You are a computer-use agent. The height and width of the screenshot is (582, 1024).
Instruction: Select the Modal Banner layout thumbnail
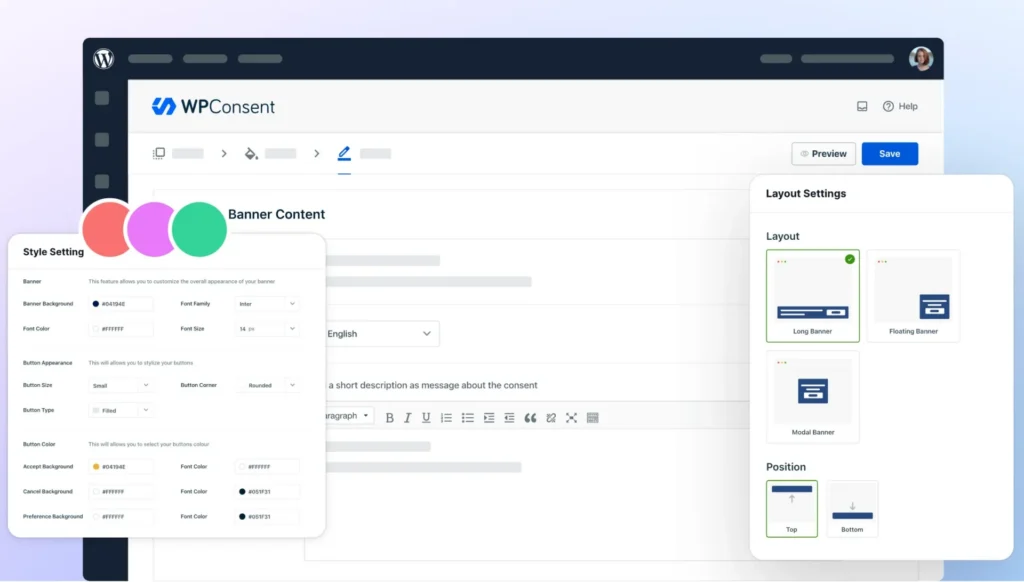[x=812, y=396]
